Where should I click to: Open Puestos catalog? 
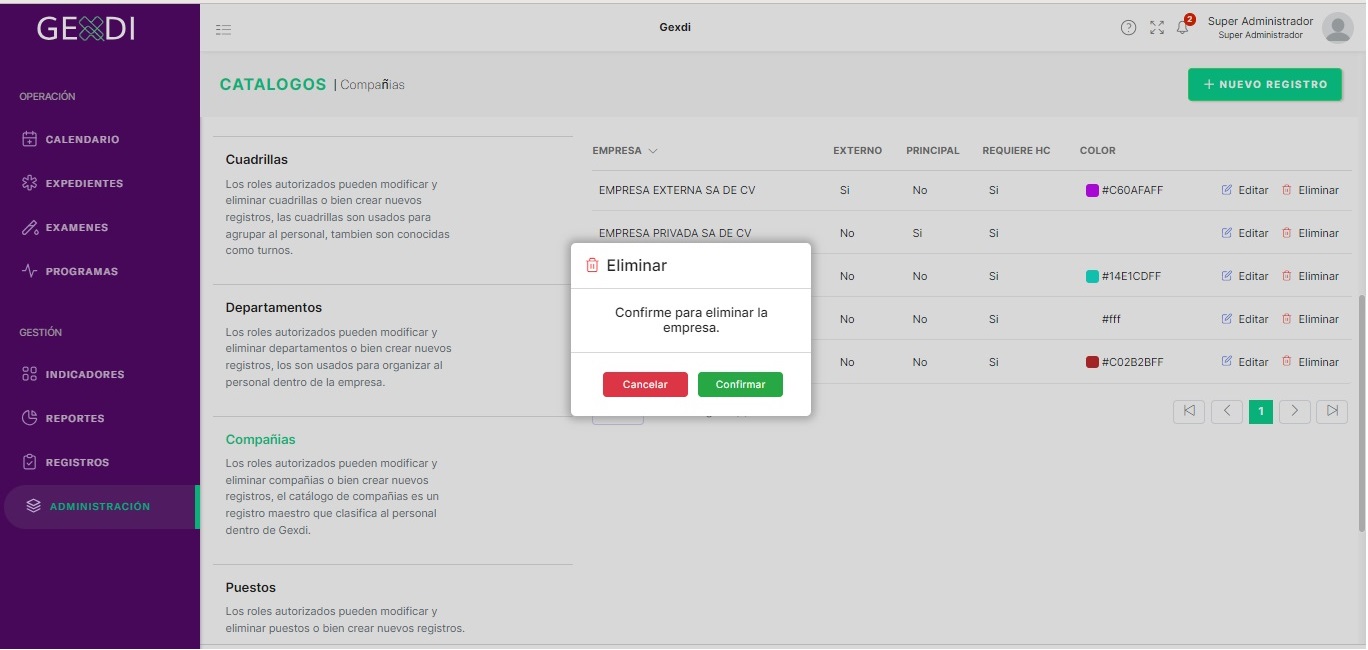[x=251, y=588]
